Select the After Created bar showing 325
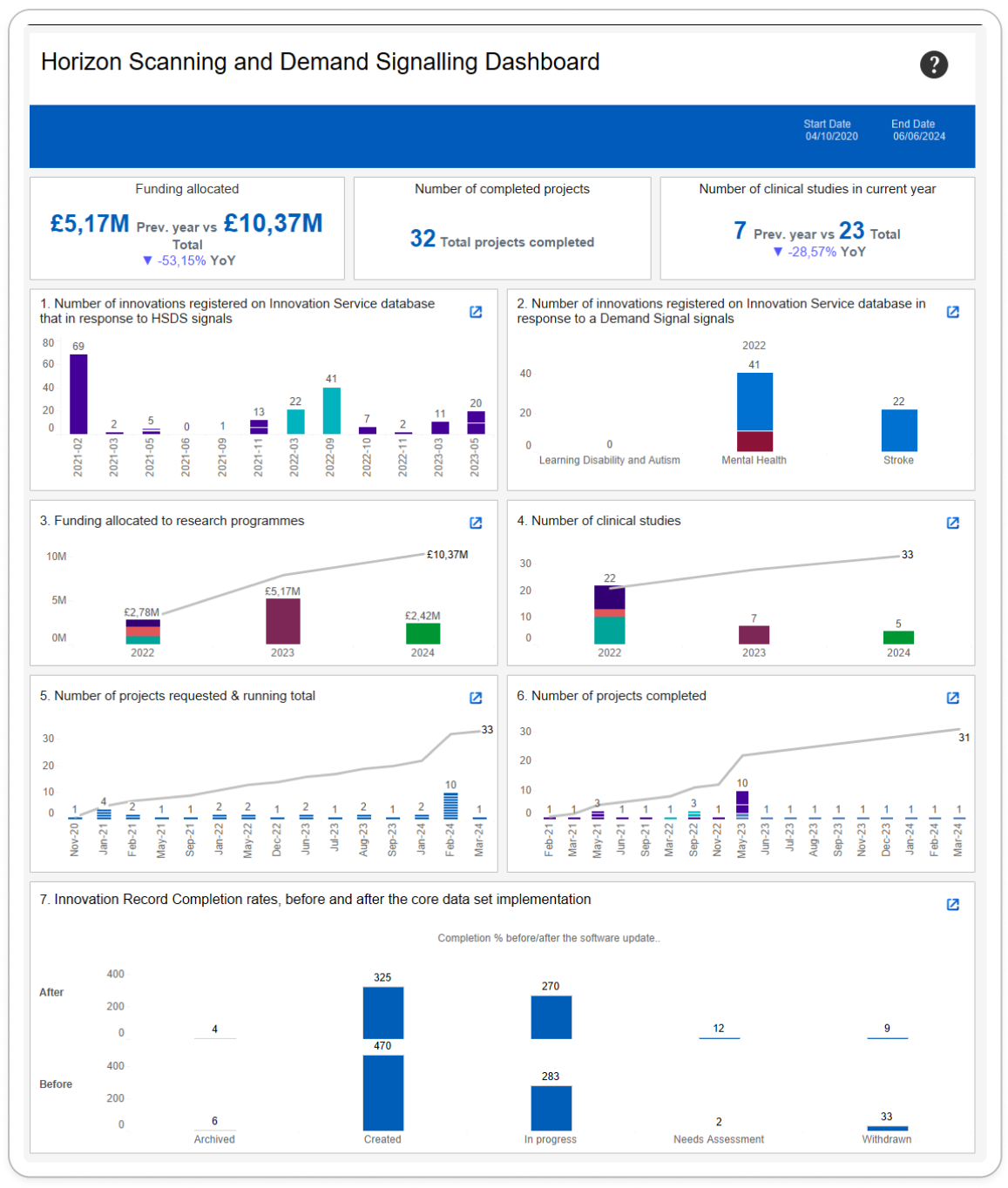The height and width of the screenshot is (1188, 1008). pyautogui.click(x=382, y=1012)
